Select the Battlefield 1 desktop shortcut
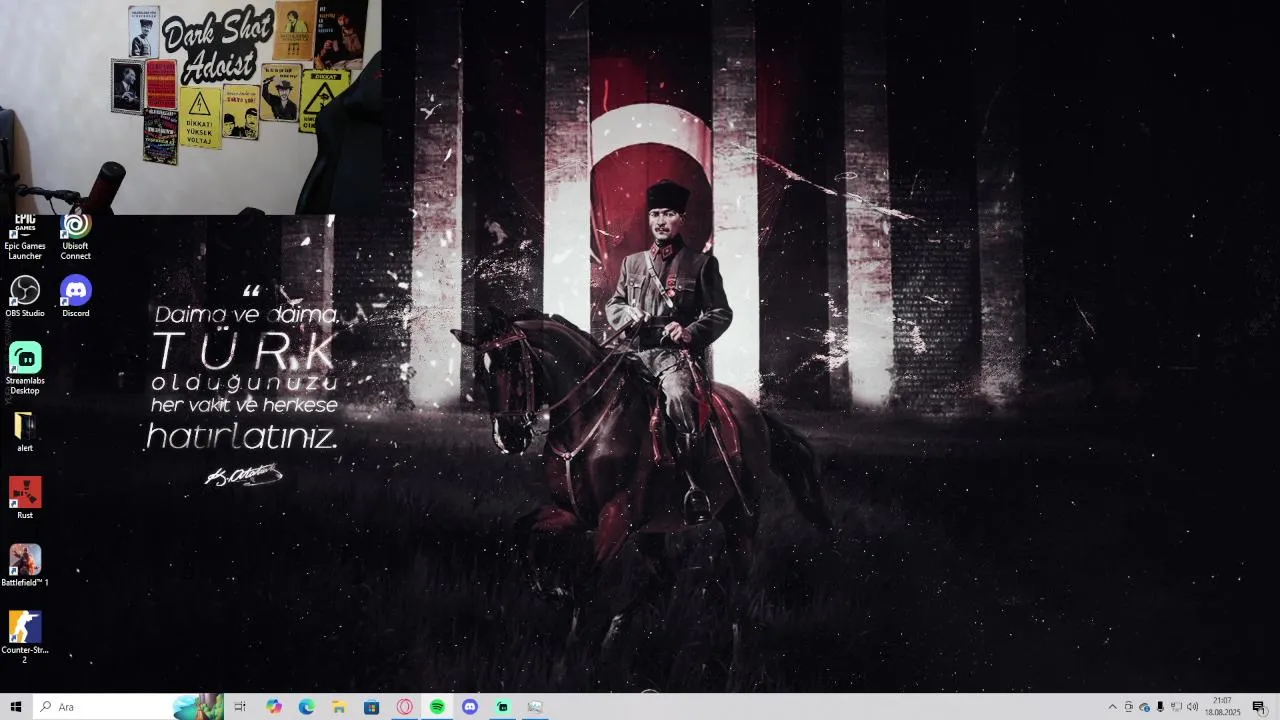 point(25,566)
